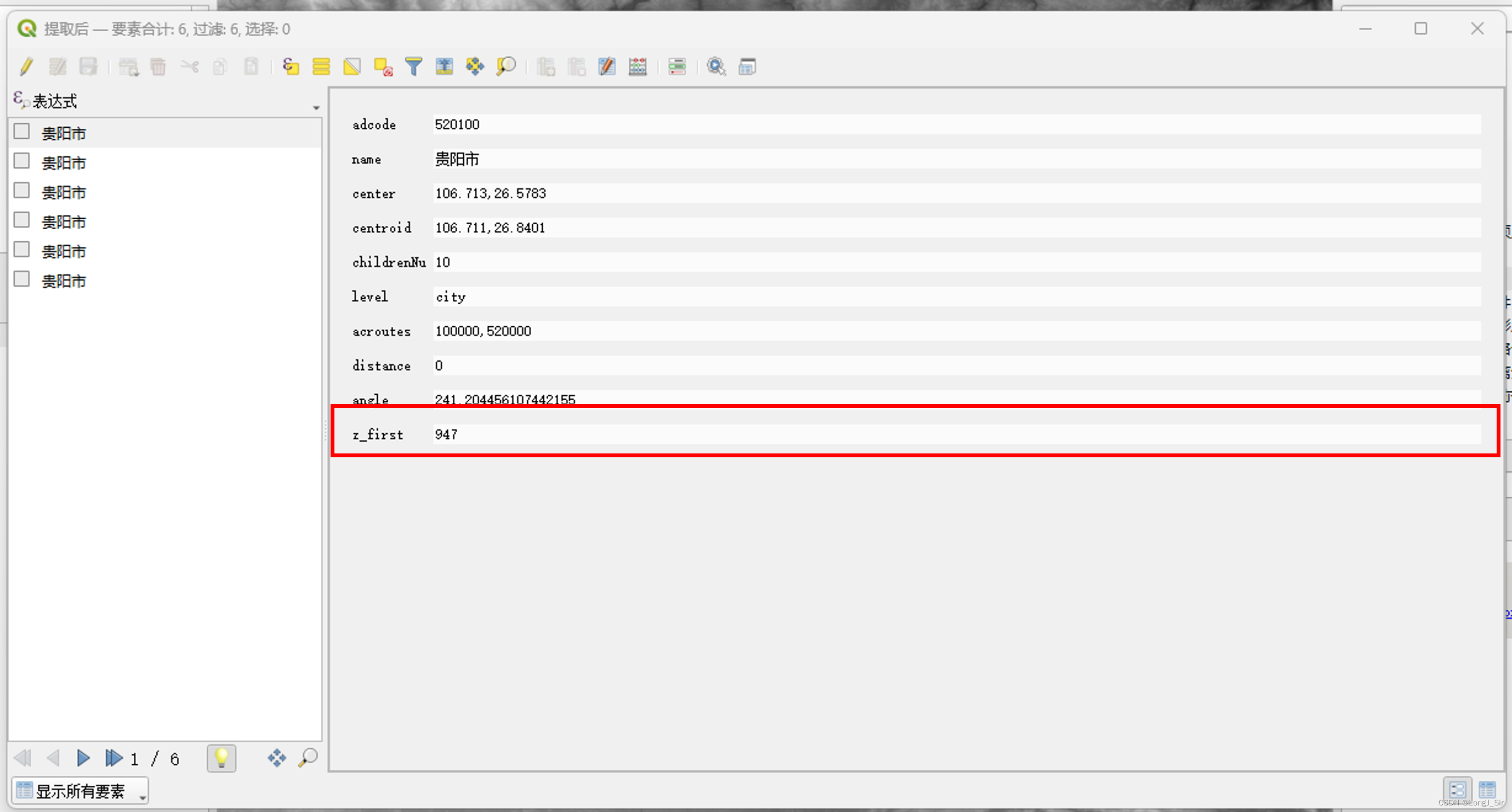Check the last 贵阳市 feature checkbox
Viewport: 1512px width, 812px height.
tap(22, 279)
